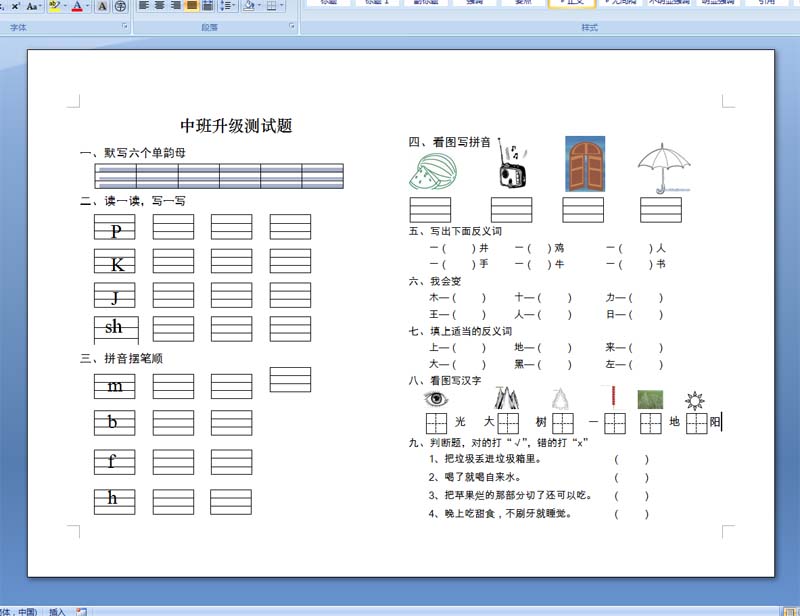This screenshot has width=800, height=616.
Task: Click the superscript button
Action: click(x=15, y=6)
